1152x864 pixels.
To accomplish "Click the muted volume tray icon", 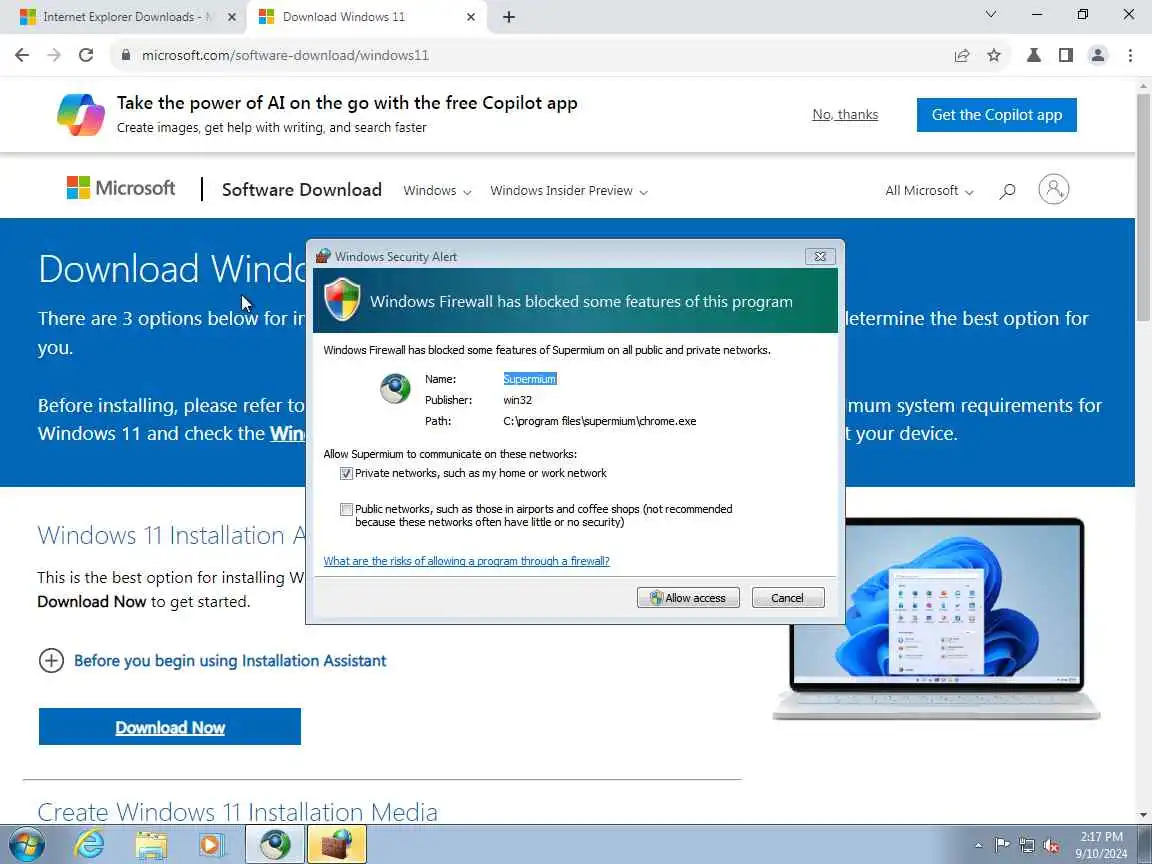I will pyautogui.click(x=1051, y=845).
